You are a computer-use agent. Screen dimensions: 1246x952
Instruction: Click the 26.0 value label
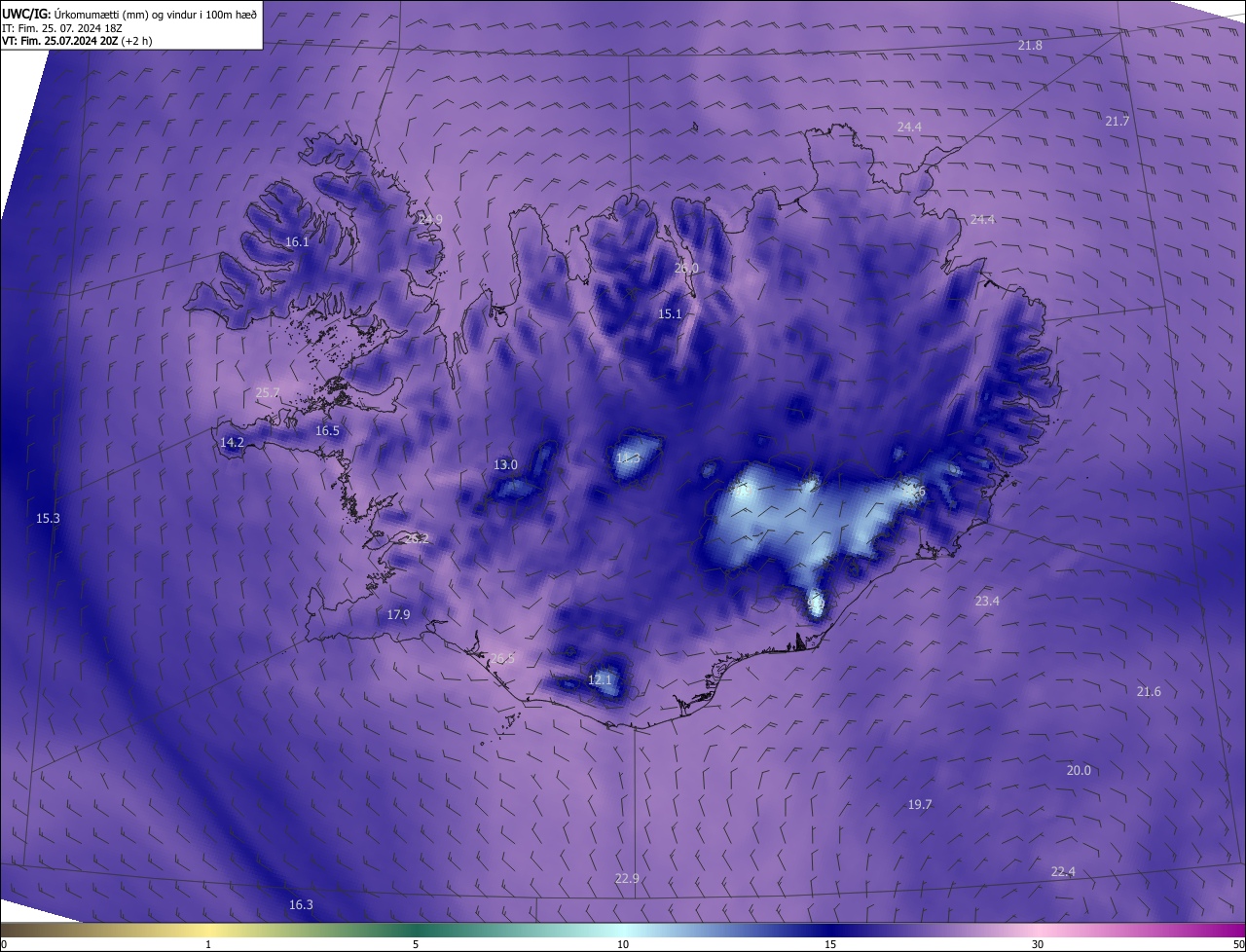(x=686, y=268)
